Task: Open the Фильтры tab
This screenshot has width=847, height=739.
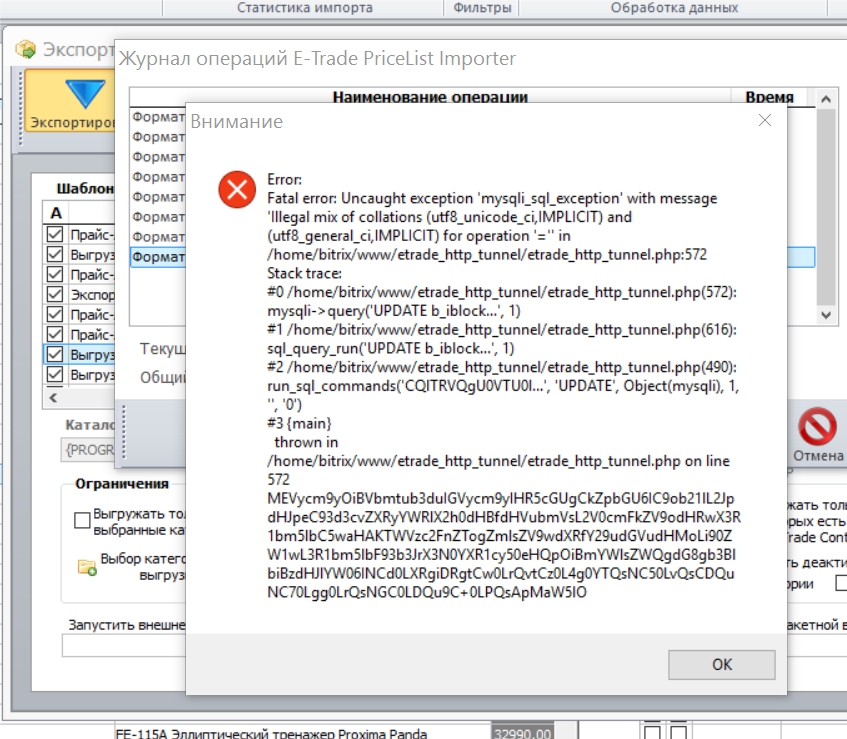Action: [482, 8]
